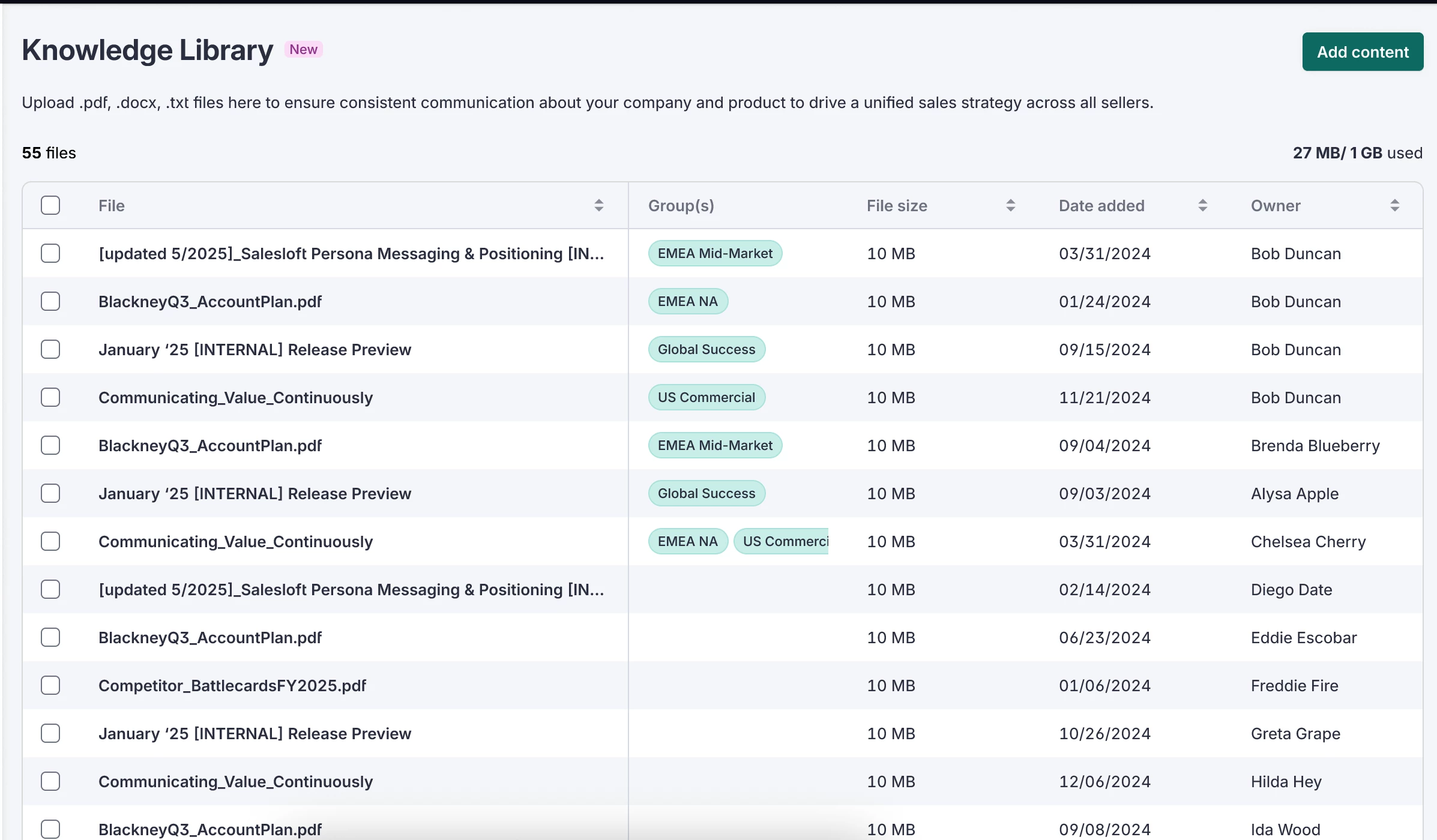Tick the select-all checkbox in header

point(50,205)
